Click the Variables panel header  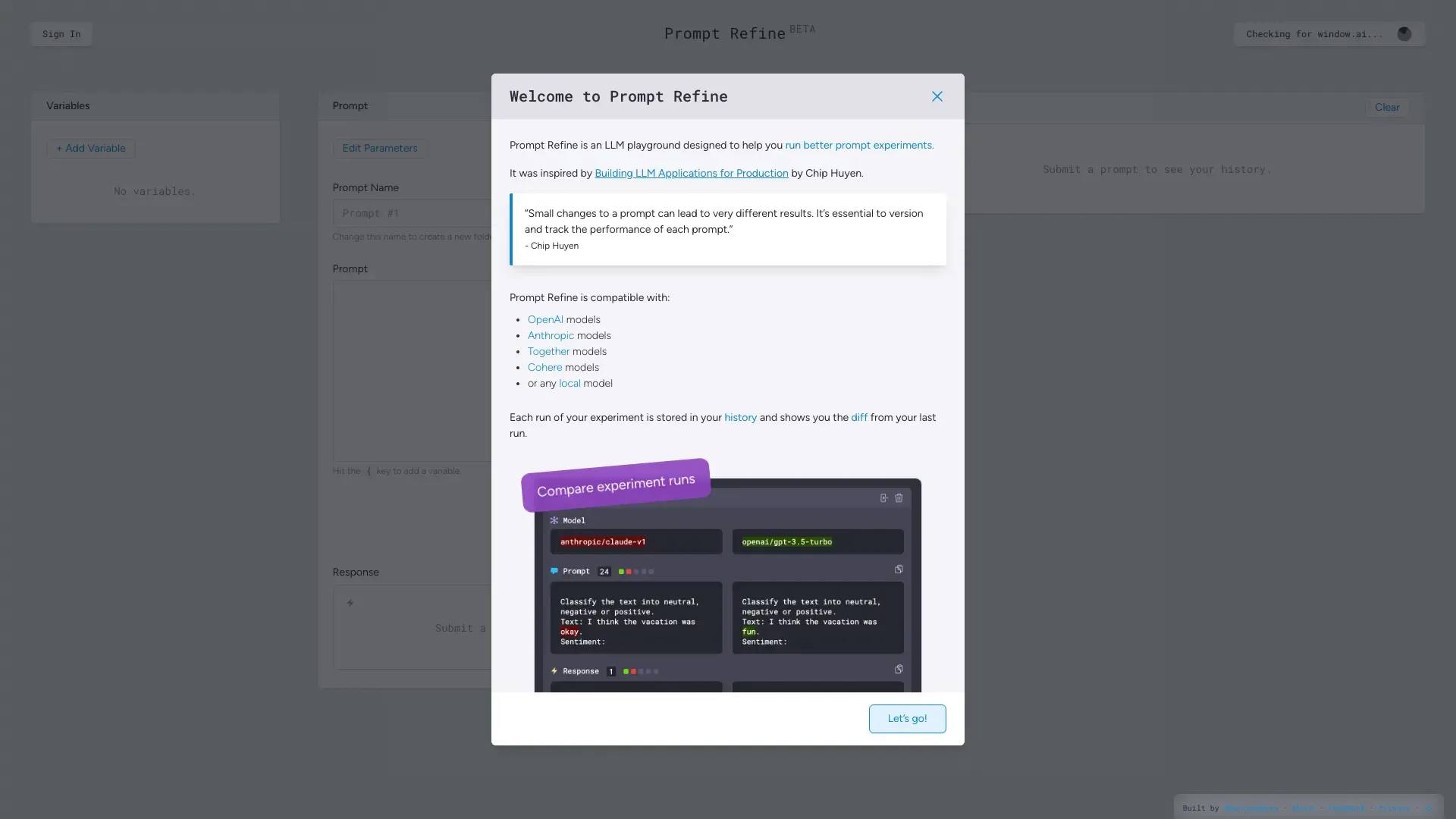point(155,106)
